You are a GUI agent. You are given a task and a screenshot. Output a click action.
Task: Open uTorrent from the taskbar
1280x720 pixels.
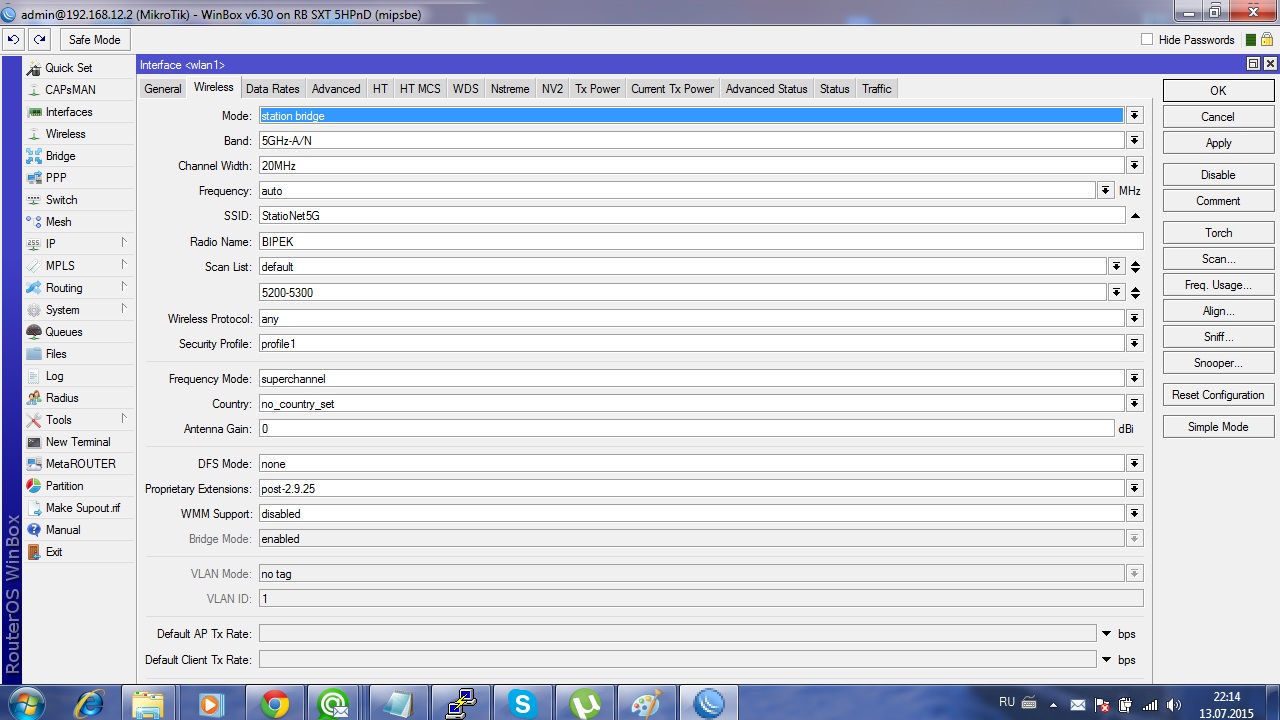[x=584, y=704]
